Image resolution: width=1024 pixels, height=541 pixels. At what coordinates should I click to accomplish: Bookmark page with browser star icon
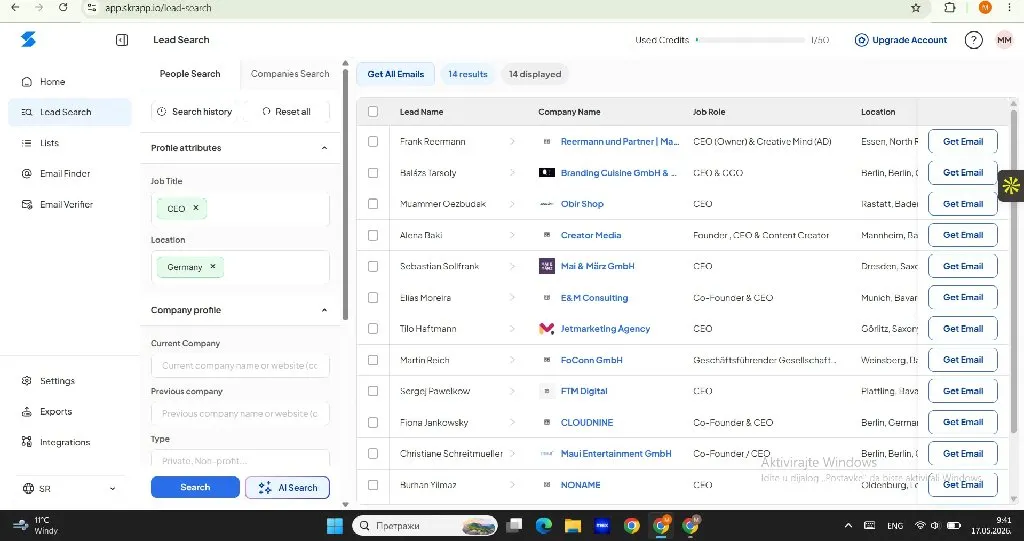(x=916, y=8)
